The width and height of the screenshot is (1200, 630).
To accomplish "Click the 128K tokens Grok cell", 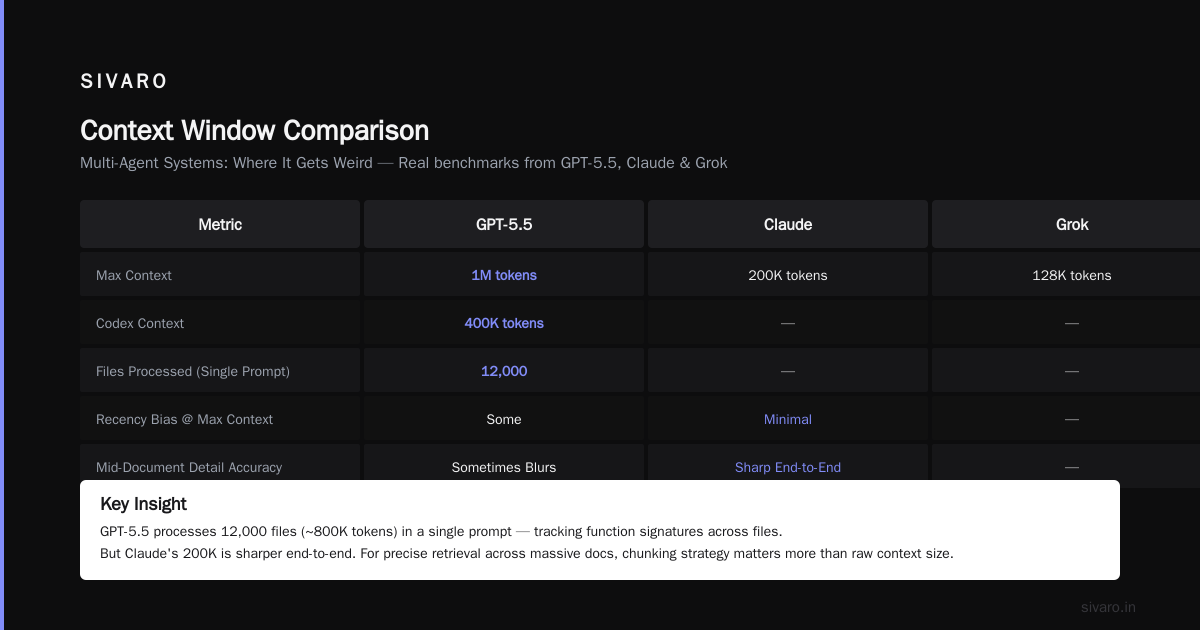I will click(1072, 275).
